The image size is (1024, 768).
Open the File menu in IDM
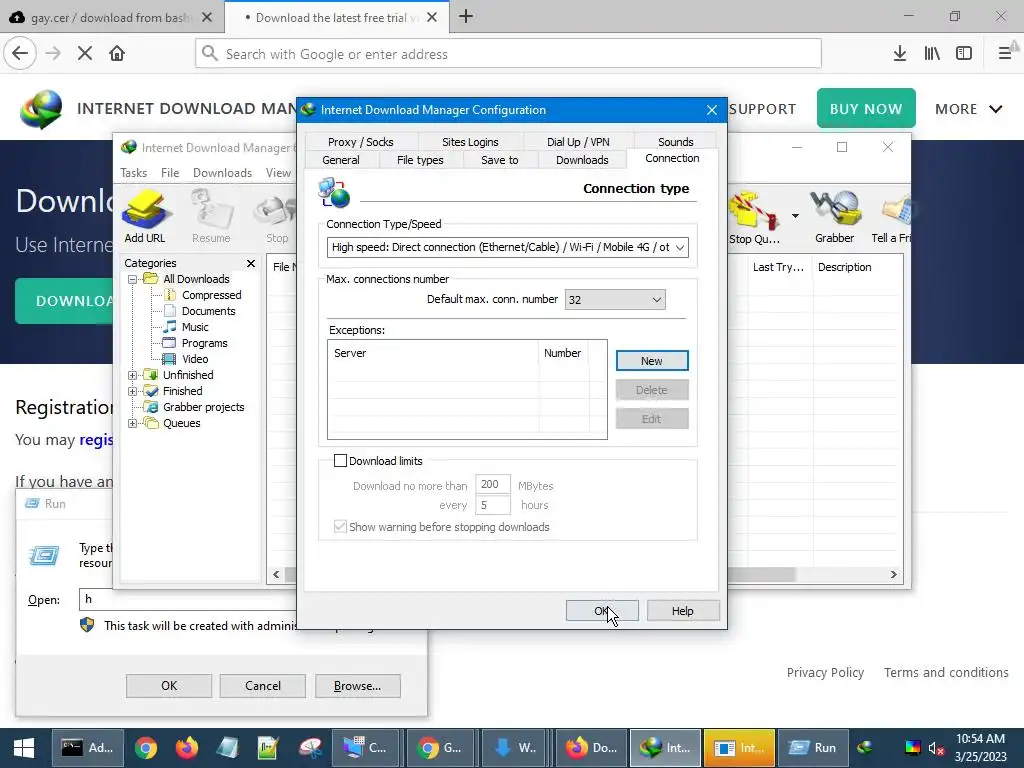[x=170, y=173]
